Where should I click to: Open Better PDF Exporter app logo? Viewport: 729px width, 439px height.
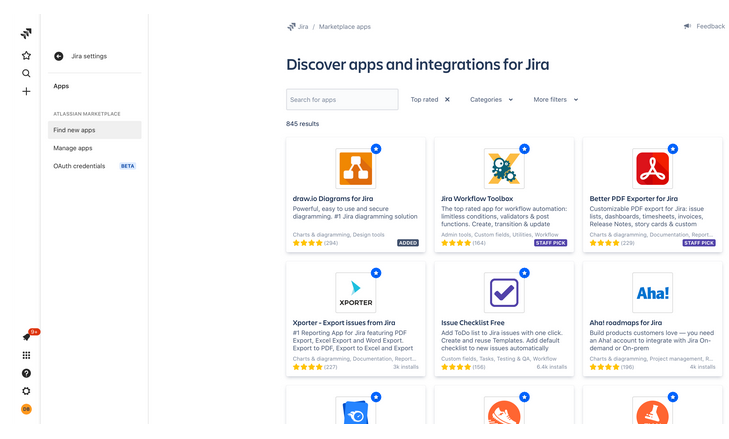652,168
